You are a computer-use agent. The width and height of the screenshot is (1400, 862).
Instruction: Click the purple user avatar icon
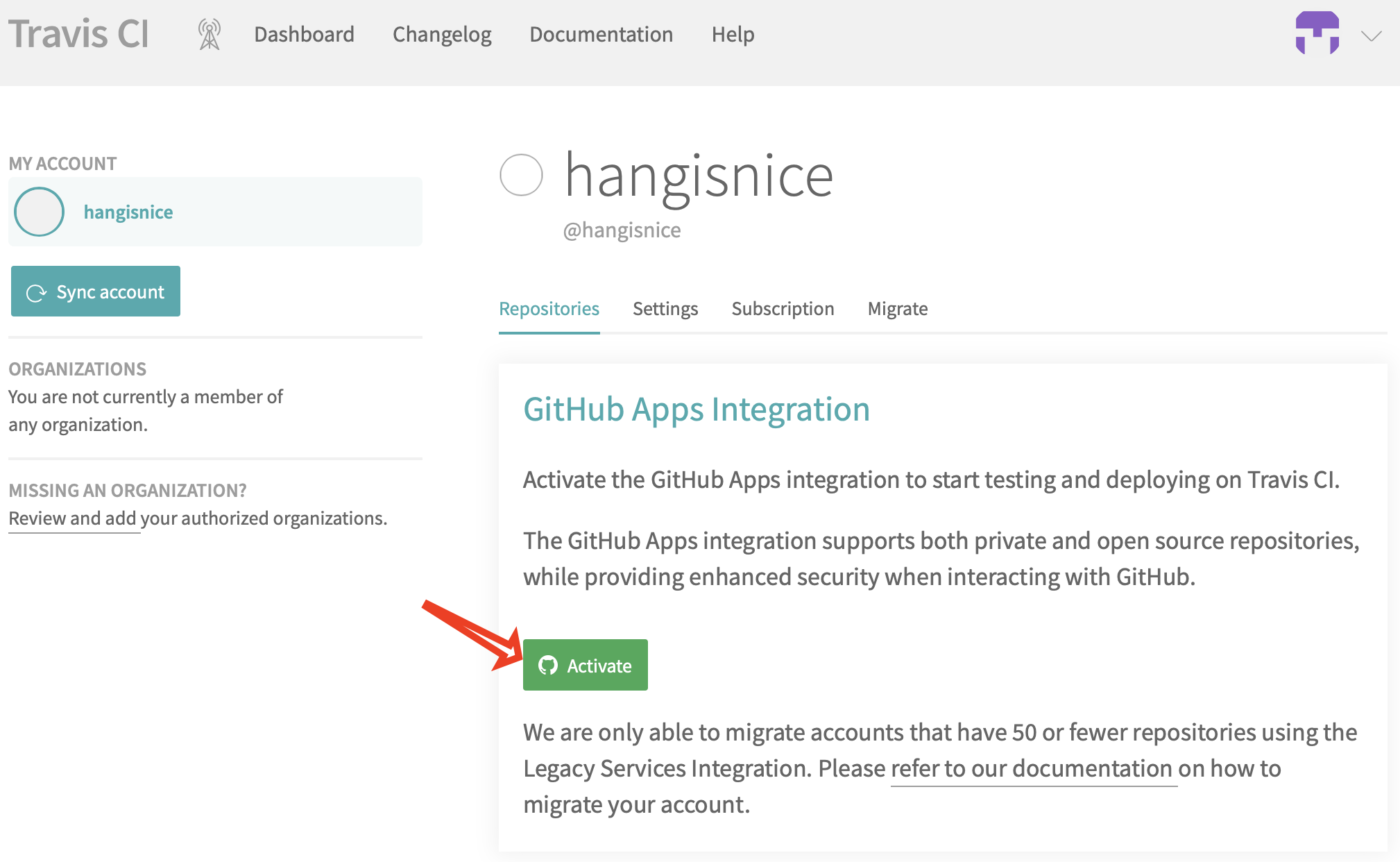pos(1317,33)
